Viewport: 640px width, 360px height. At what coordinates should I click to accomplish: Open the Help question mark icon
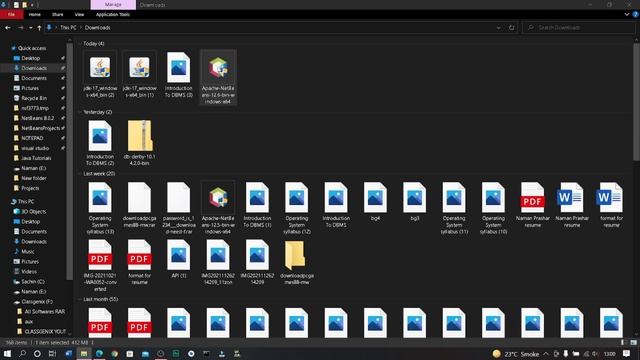(636, 14)
